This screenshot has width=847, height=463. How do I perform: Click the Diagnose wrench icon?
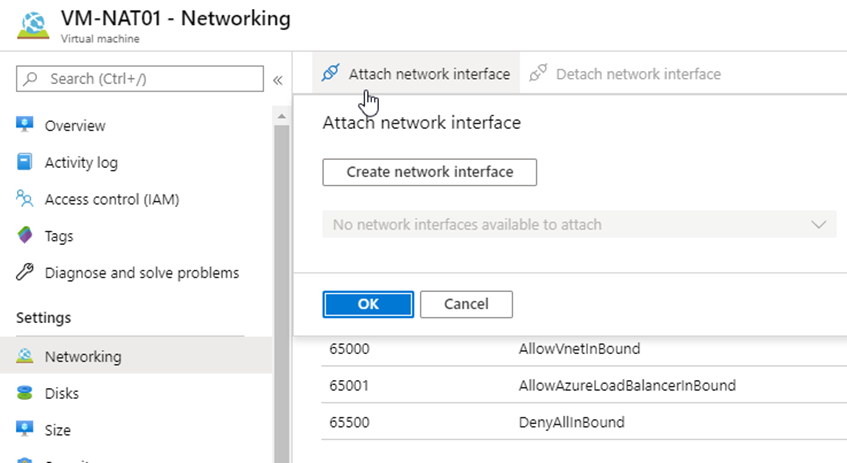(x=25, y=272)
